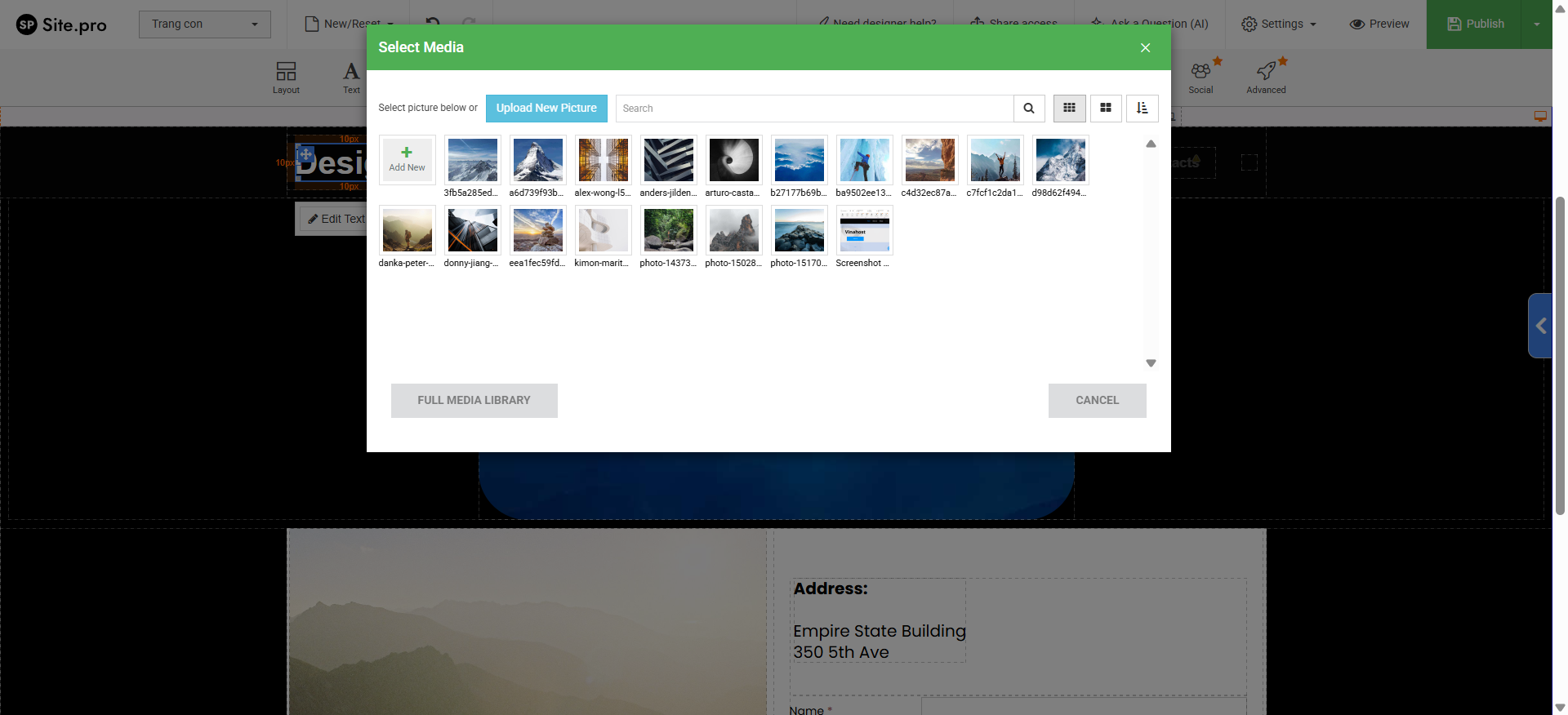1568x715 pixels.
Task: Switch to small grid thumbnail view
Action: pyautogui.click(x=1069, y=109)
